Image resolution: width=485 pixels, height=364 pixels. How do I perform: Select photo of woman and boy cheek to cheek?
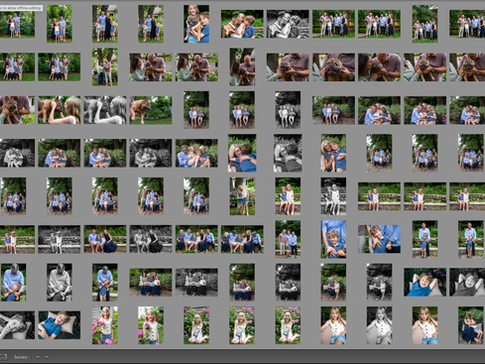point(333,153)
